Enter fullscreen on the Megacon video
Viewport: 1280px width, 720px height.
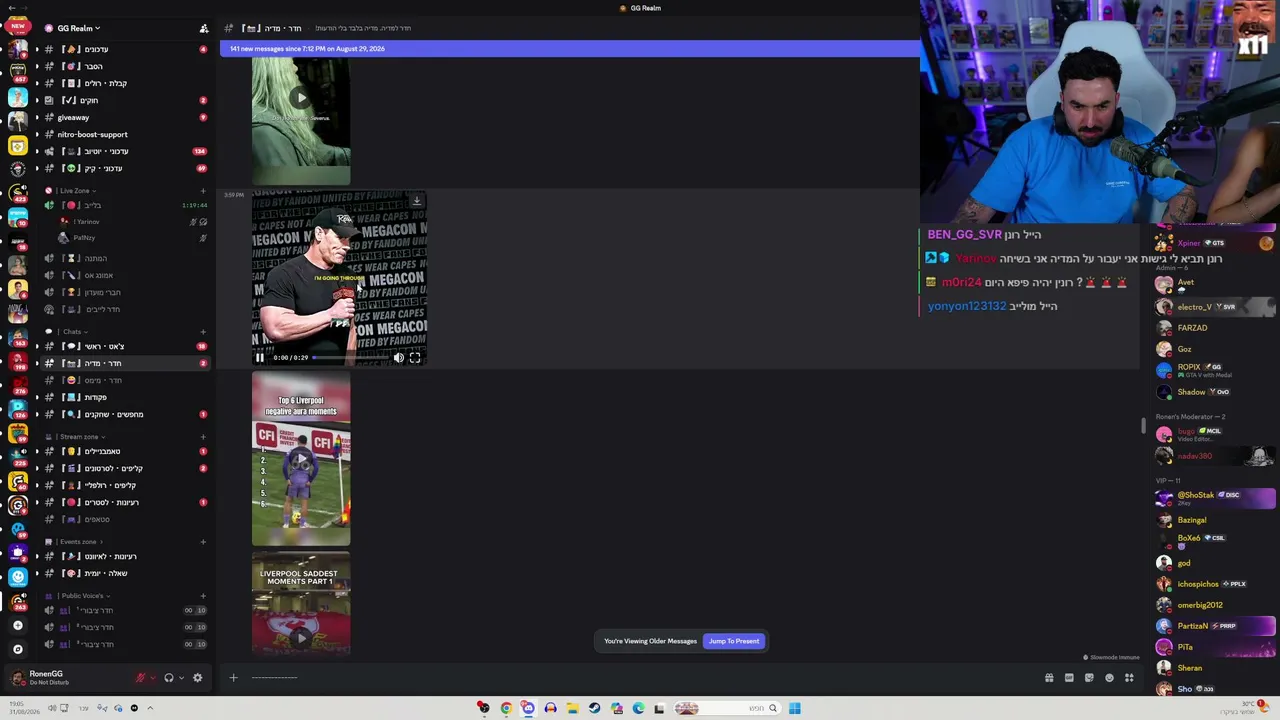[415, 357]
